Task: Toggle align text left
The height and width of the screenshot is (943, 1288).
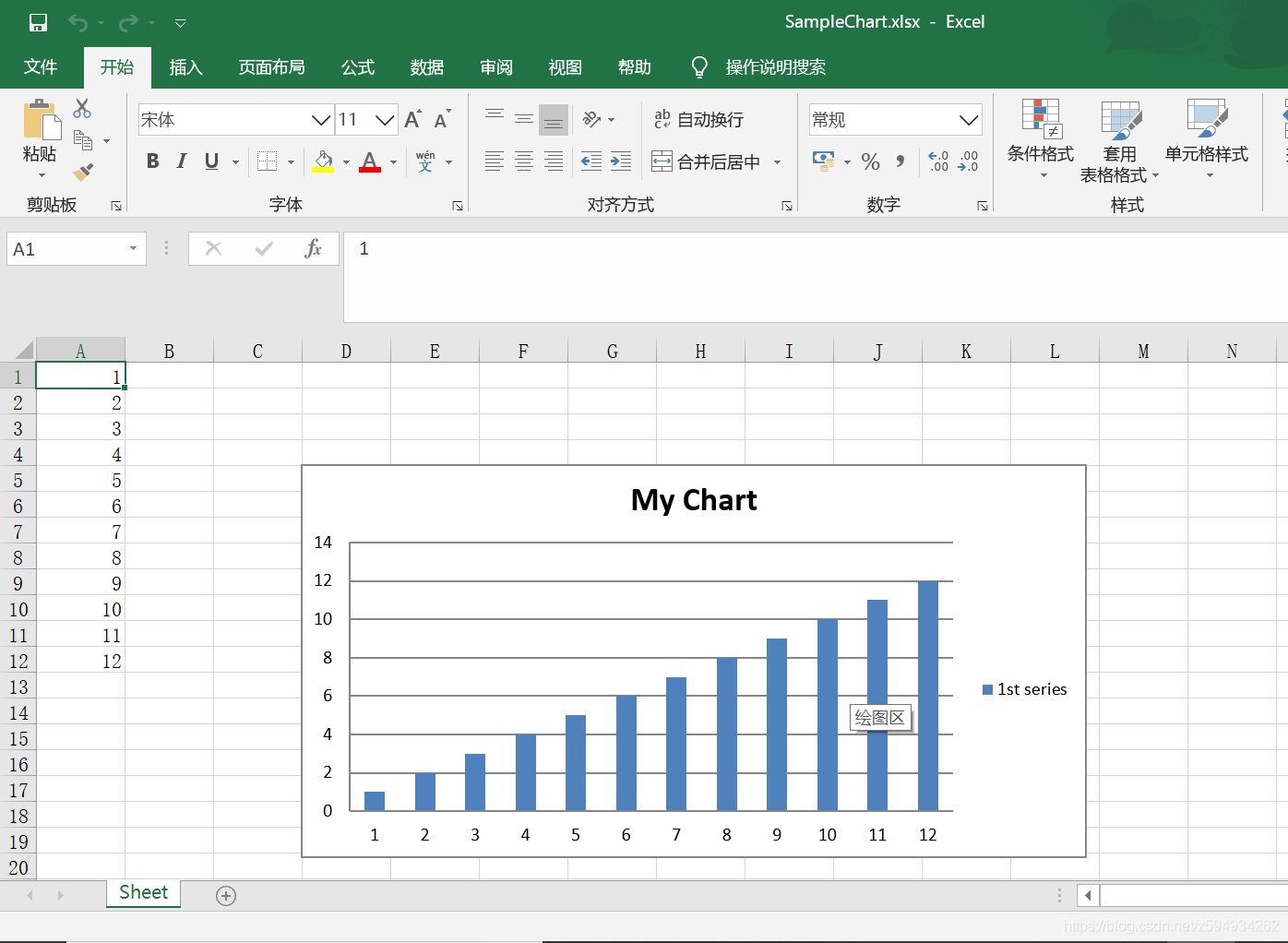Action: (495, 161)
